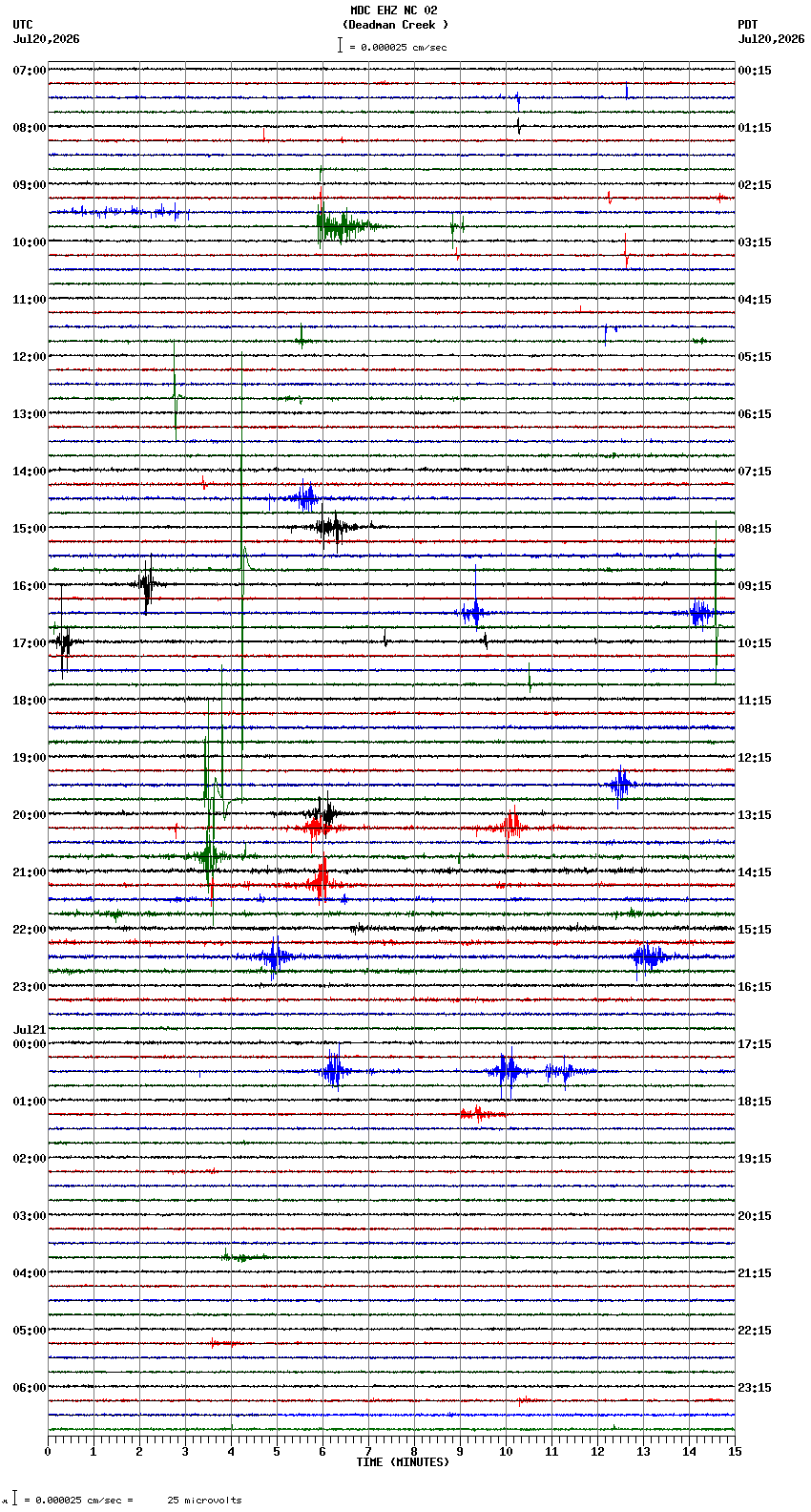Click the "17:15" PDT time label
811x1512 pixels.
(755, 1044)
